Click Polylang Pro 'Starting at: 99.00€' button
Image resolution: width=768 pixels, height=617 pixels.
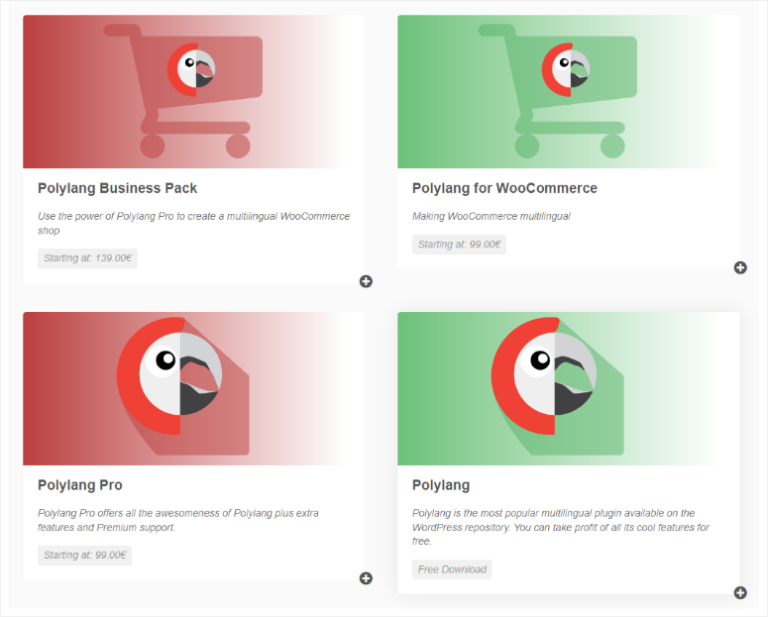(85, 555)
